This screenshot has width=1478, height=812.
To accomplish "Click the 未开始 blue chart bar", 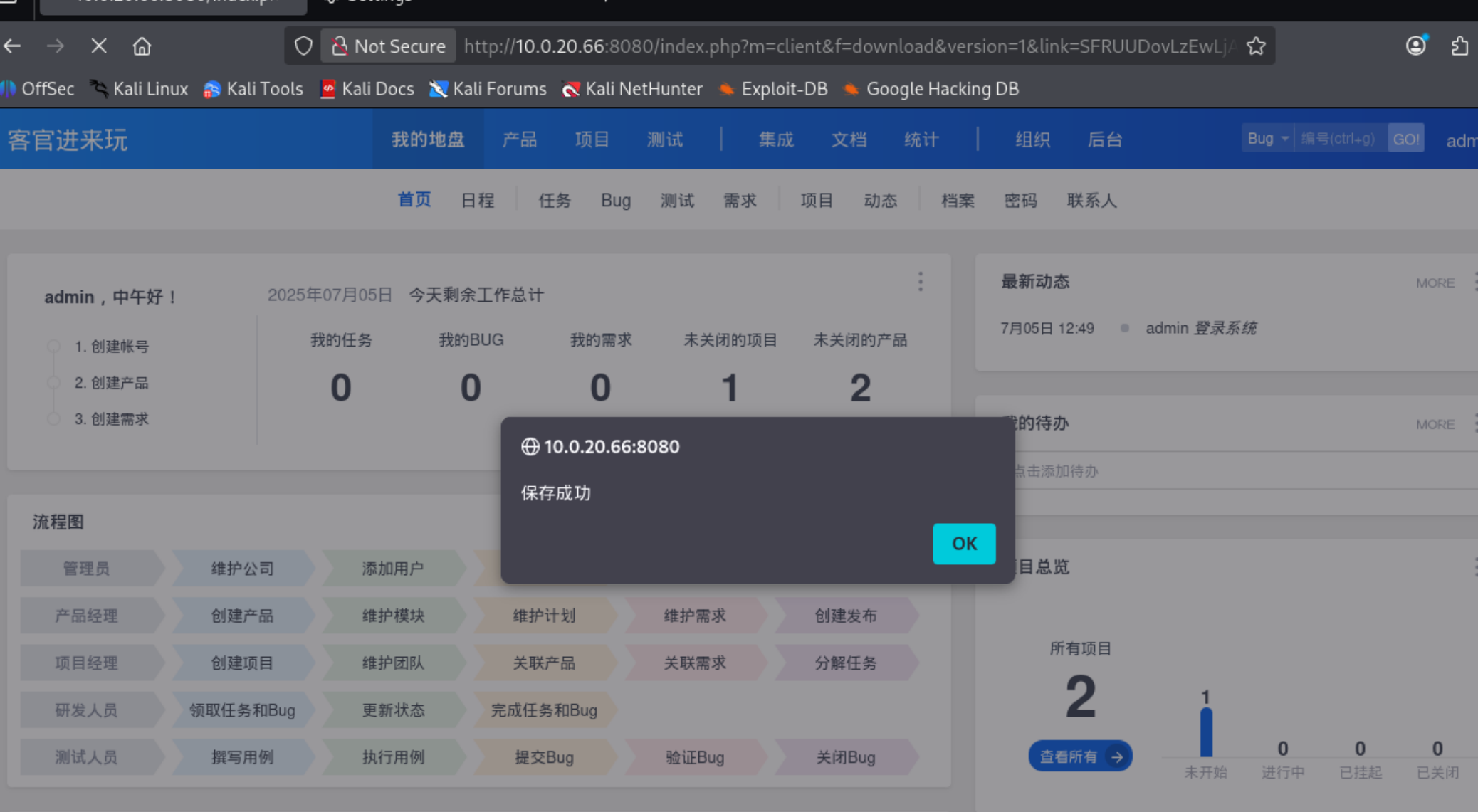I will pyautogui.click(x=1206, y=732).
